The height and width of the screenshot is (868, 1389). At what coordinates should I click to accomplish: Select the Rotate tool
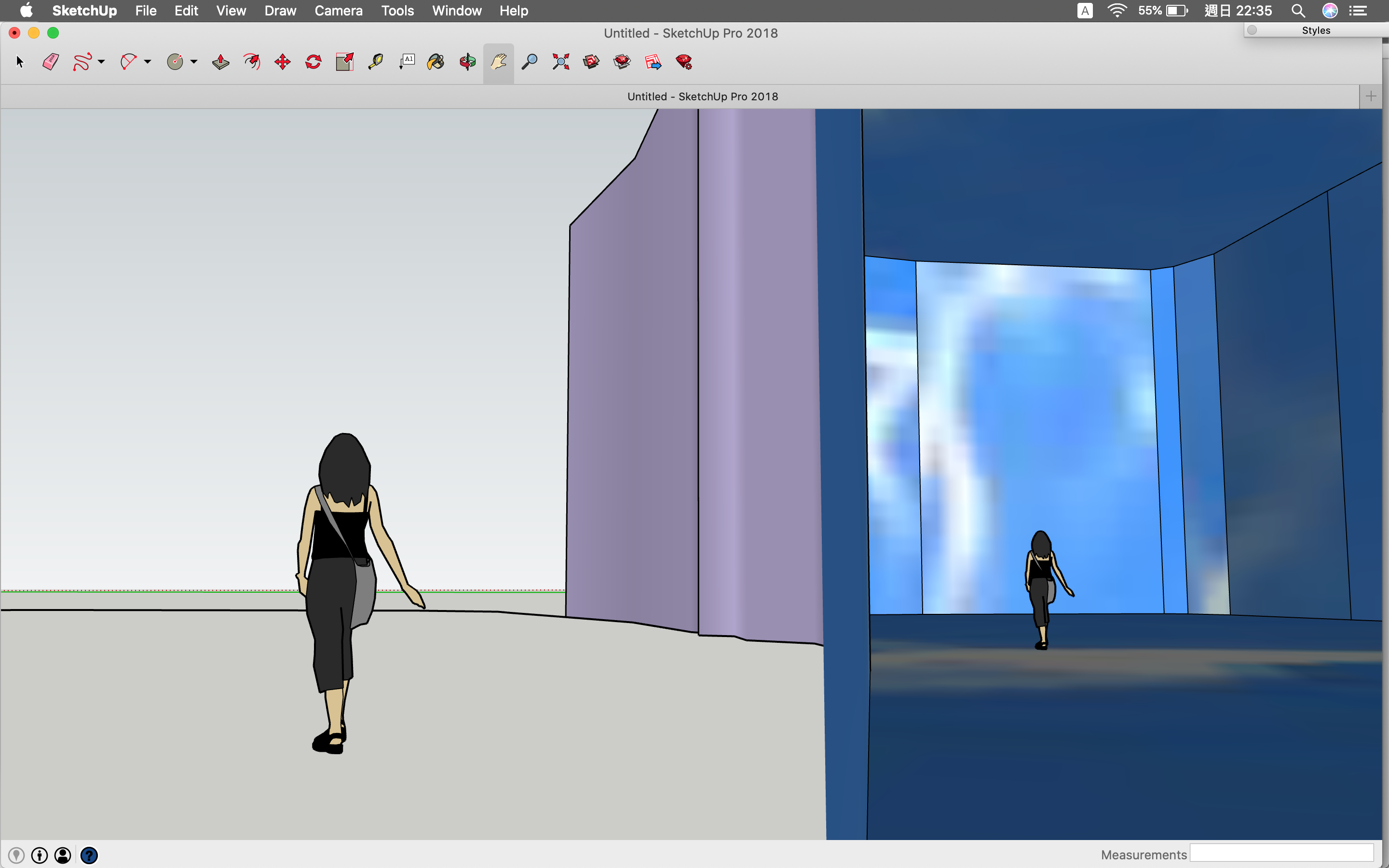click(313, 62)
